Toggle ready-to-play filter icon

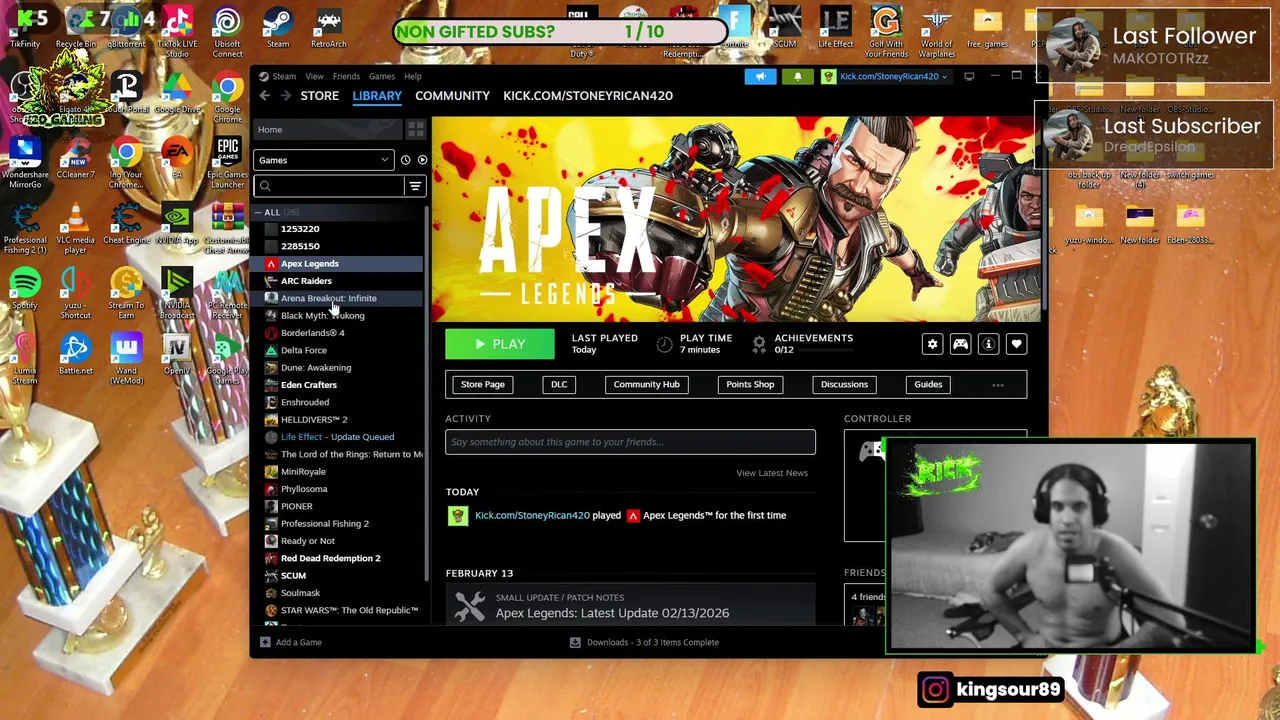422,160
